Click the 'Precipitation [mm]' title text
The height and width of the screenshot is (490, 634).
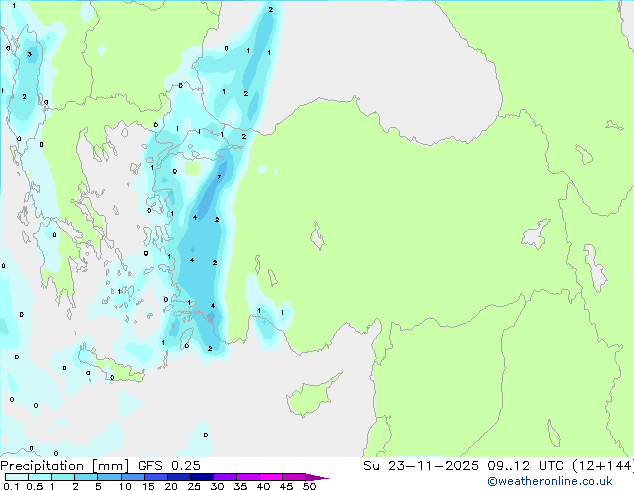coord(65,466)
